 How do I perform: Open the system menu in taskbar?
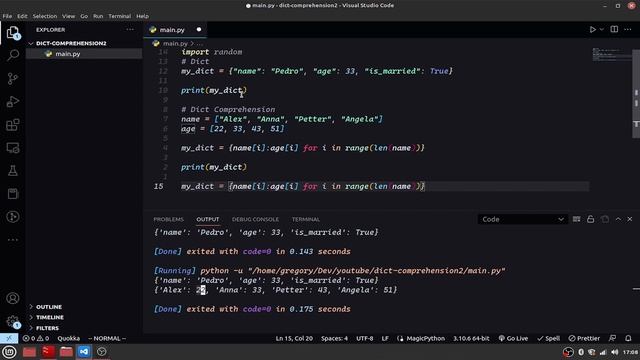tap(9, 352)
